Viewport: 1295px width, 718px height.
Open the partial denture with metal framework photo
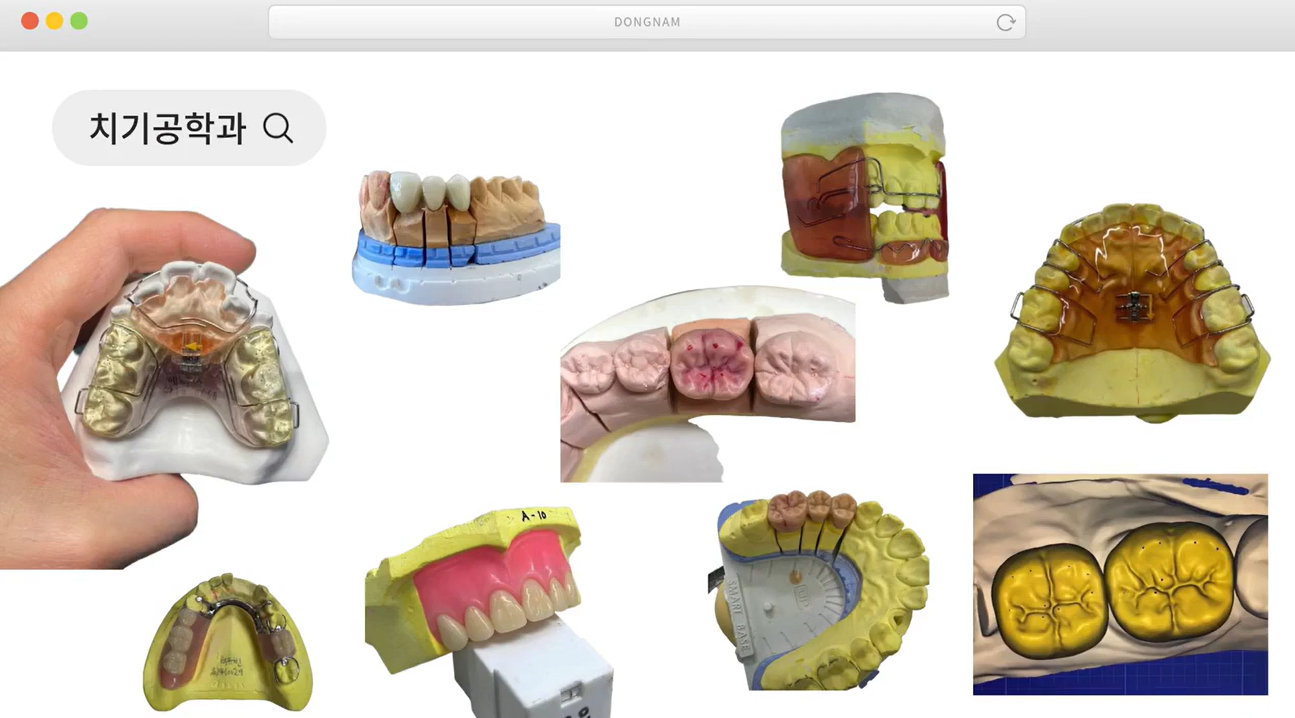(x=228, y=642)
